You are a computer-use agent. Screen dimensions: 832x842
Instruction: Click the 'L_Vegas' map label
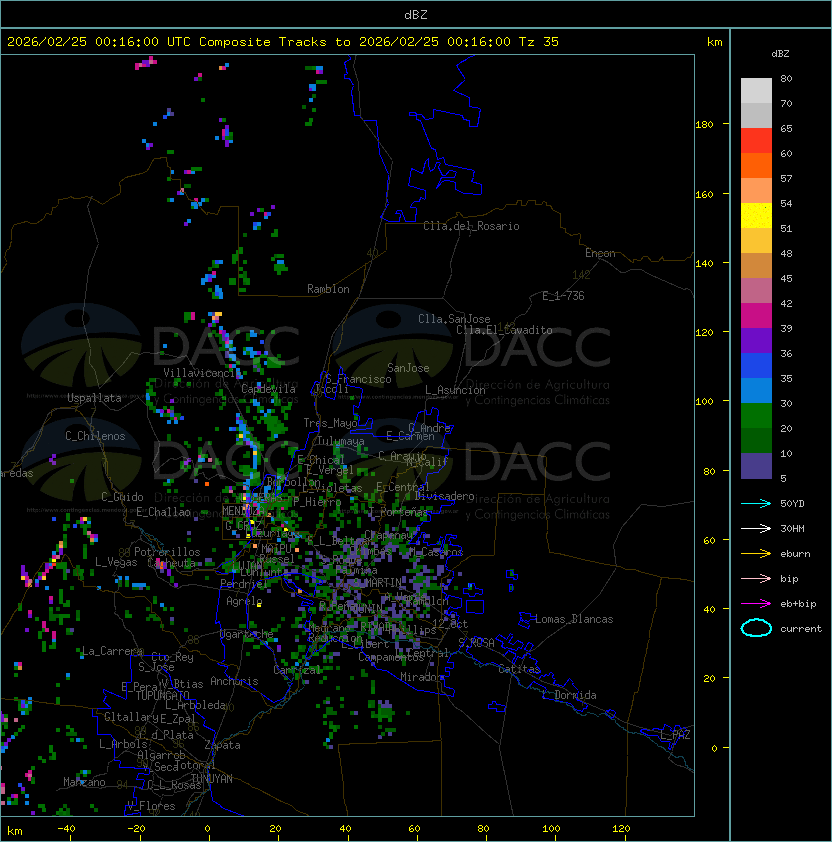pos(116,562)
